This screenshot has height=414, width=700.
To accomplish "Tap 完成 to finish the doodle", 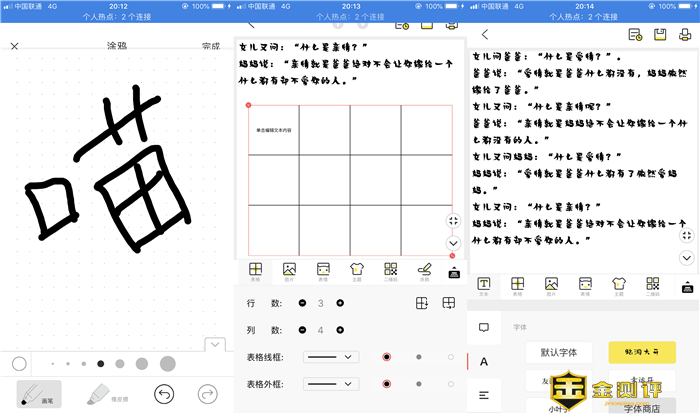I will tap(210, 46).
